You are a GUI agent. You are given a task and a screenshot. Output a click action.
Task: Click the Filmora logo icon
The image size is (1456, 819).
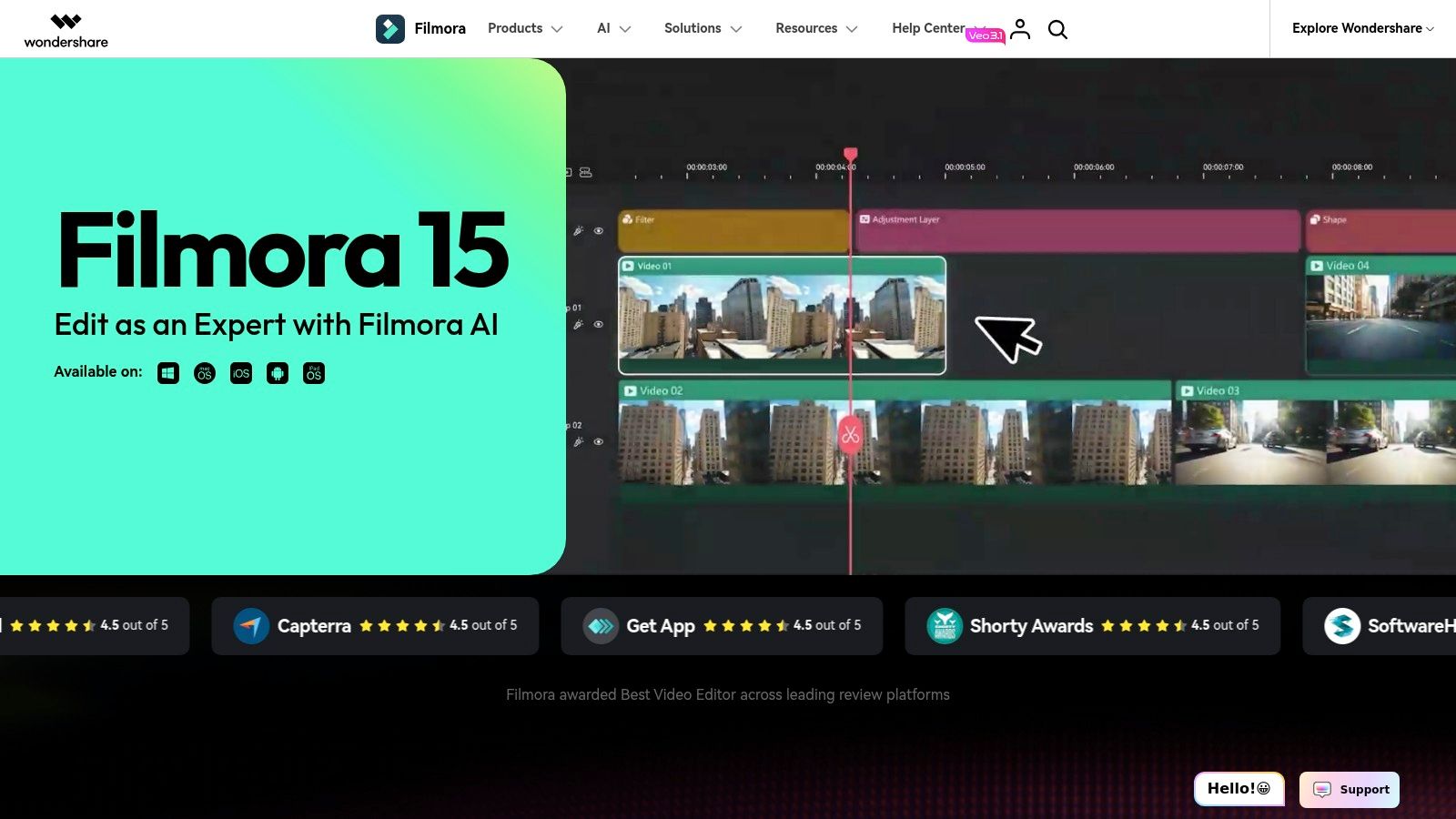390,29
